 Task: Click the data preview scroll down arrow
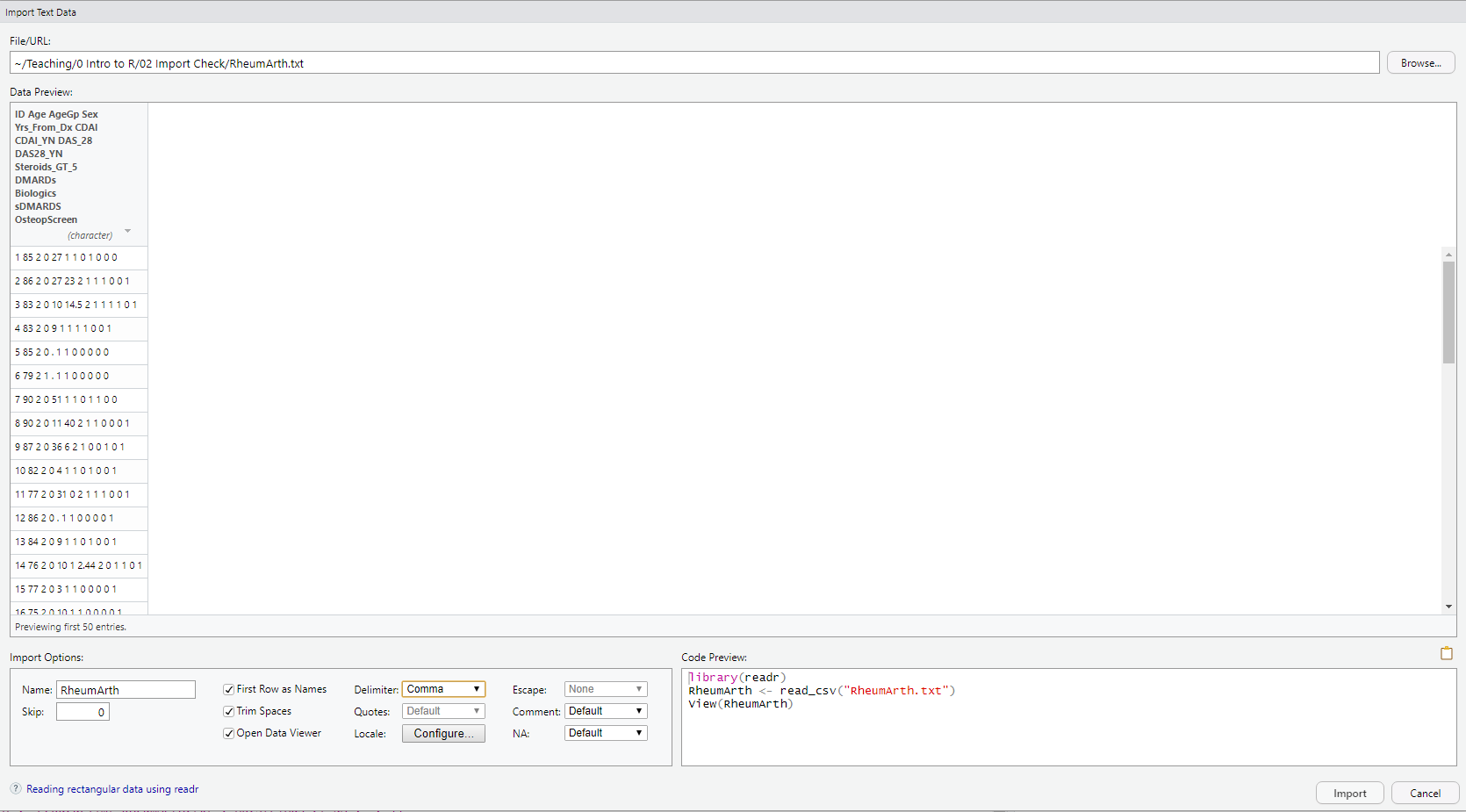[x=1448, y=607]
